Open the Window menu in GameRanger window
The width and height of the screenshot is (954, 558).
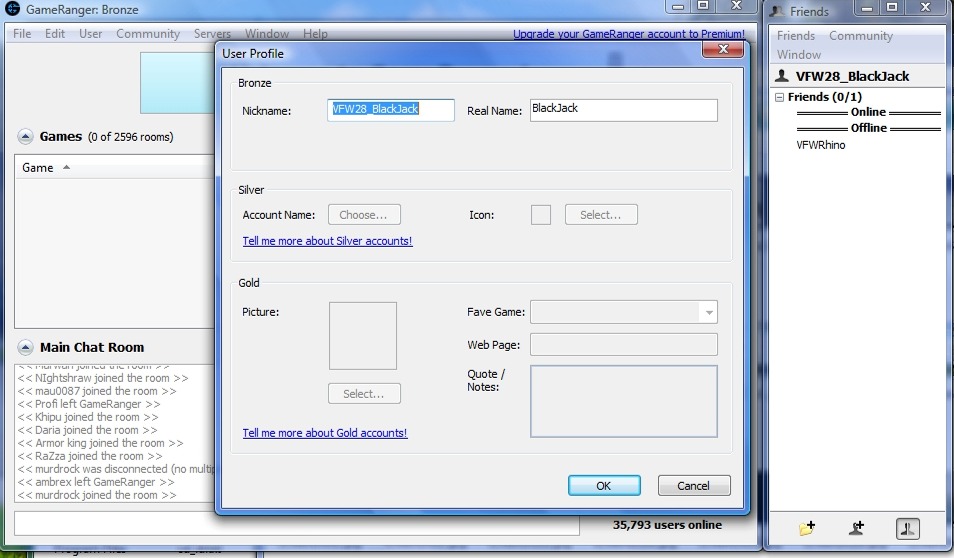(266, 34)
